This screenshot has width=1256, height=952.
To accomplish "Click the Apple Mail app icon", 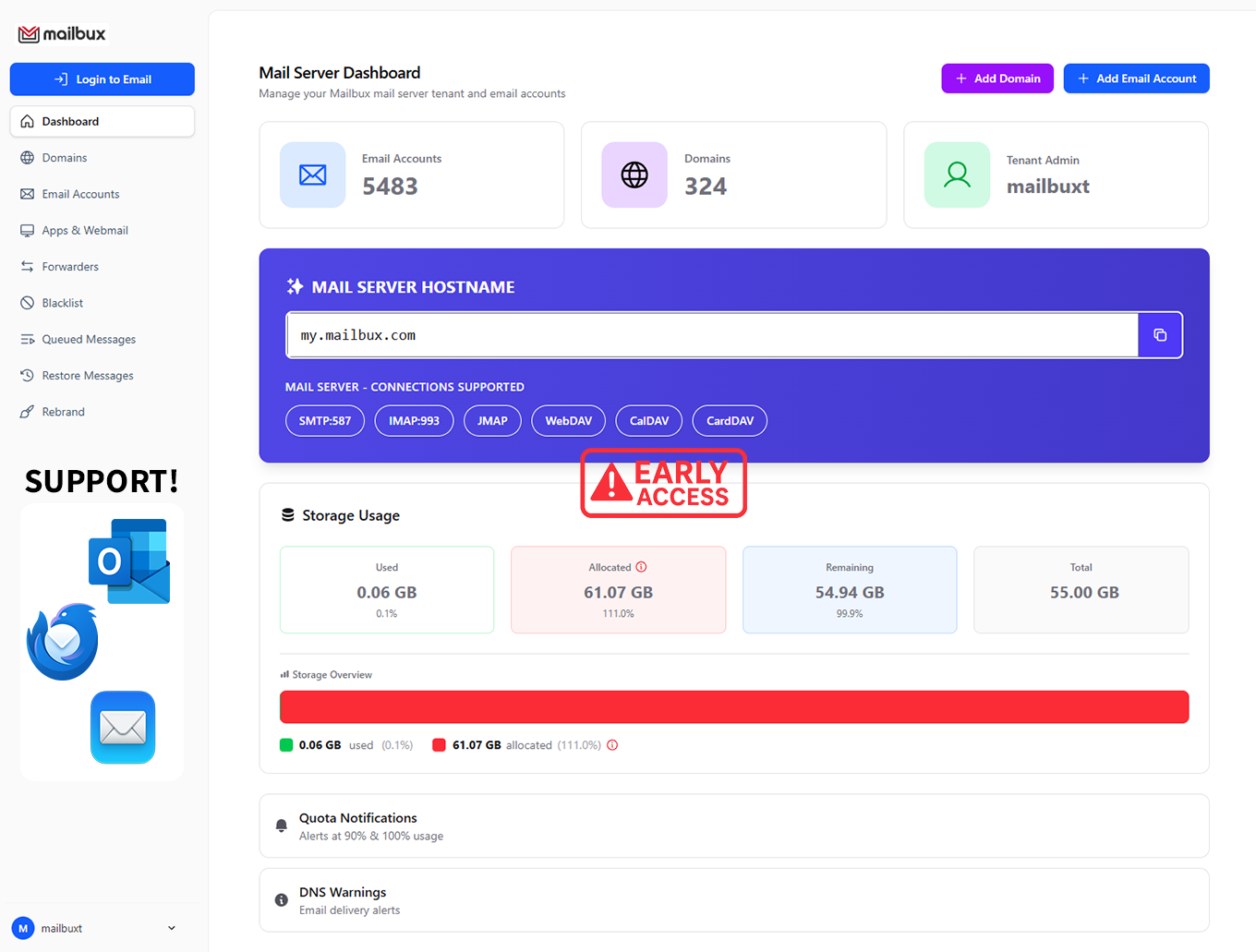I will [x=123, y=728].
